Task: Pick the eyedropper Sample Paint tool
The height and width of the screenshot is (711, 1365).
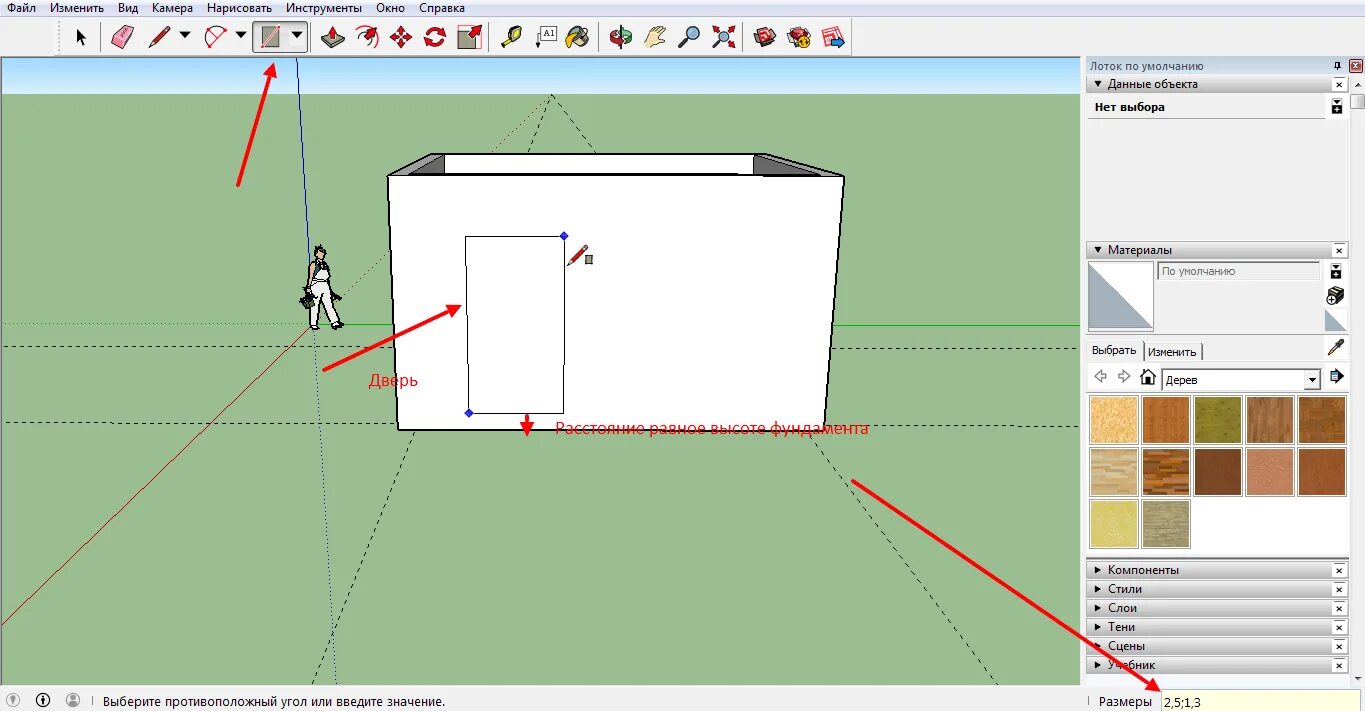Action: tap(1336, 348)
